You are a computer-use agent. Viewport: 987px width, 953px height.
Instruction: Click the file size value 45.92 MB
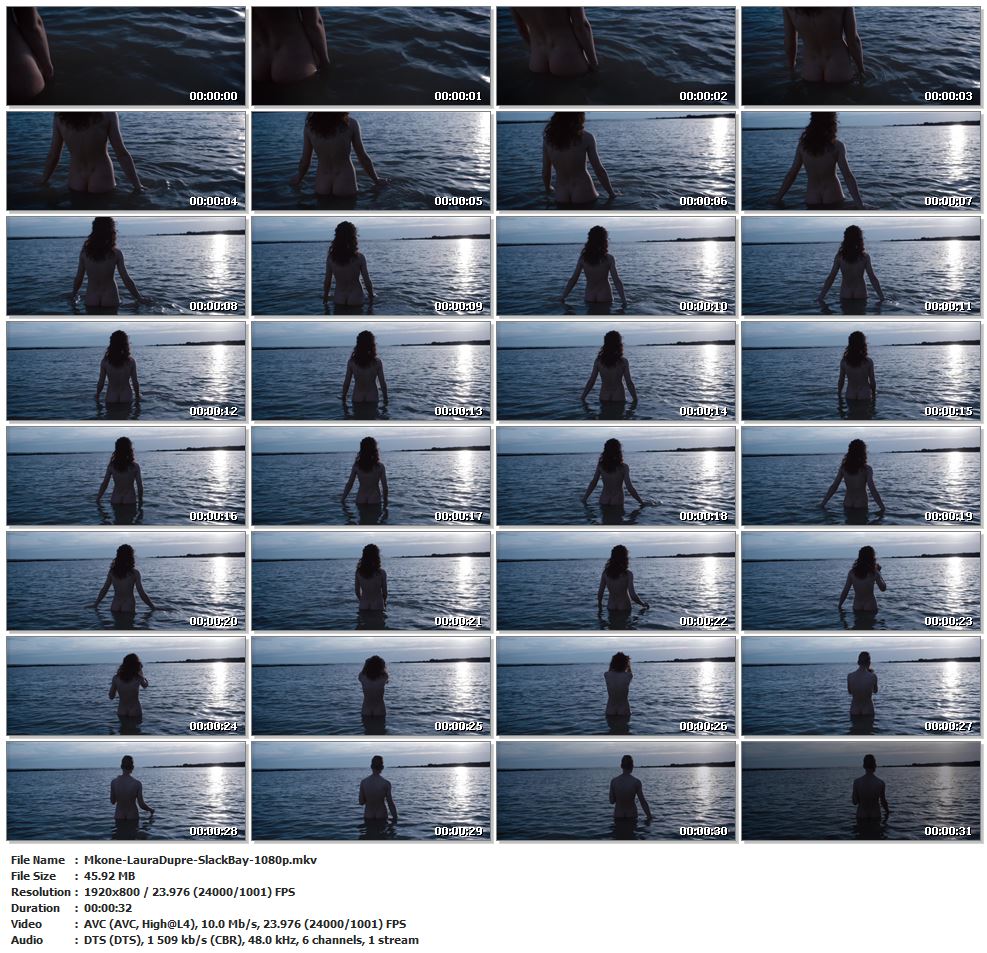(110, 876)
